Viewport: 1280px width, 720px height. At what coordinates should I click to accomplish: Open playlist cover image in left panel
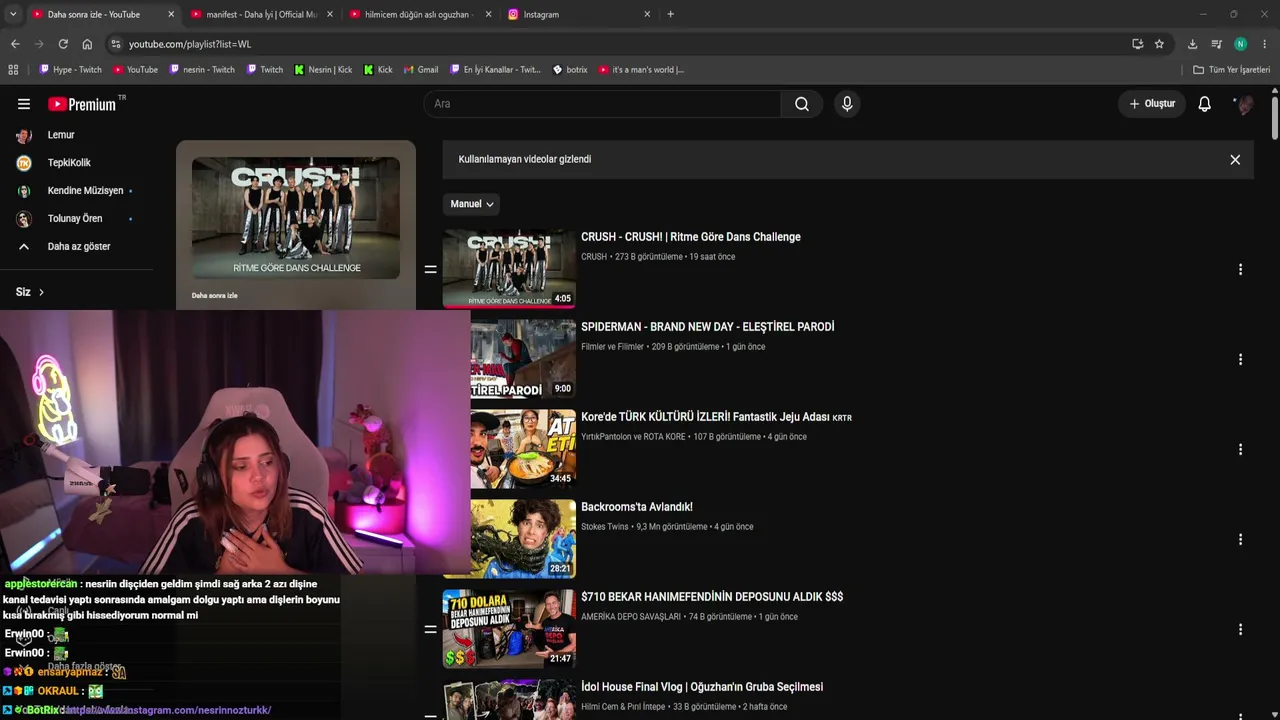tap(296, 218)
